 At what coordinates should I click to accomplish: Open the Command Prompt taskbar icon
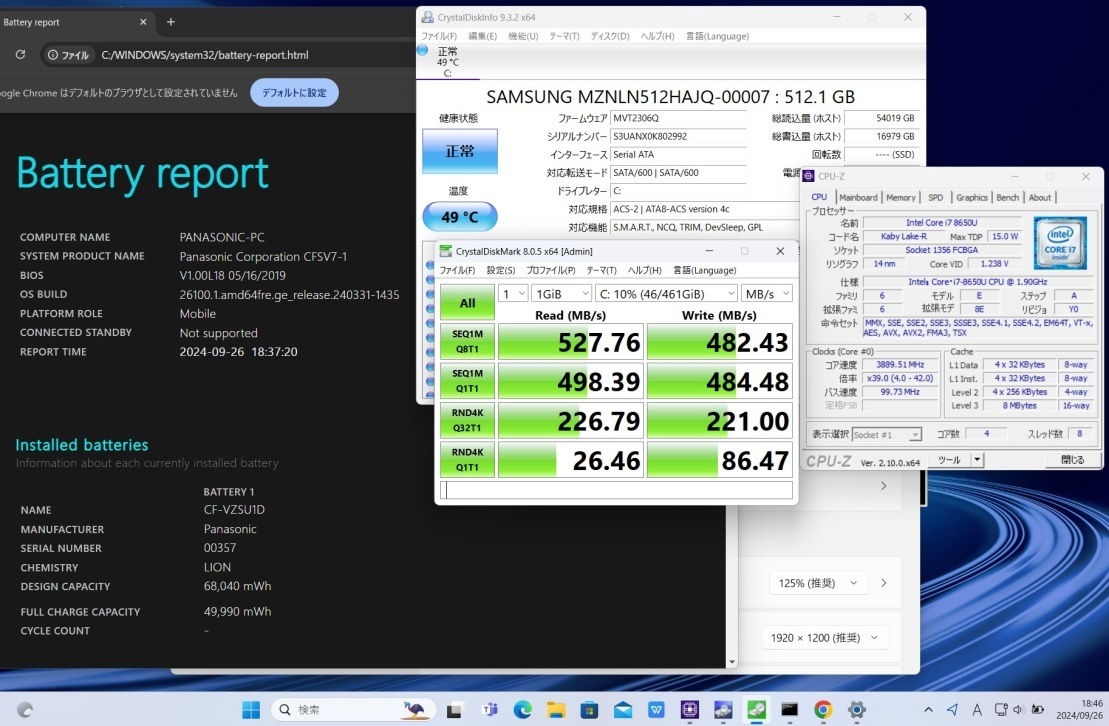[789, 710]
